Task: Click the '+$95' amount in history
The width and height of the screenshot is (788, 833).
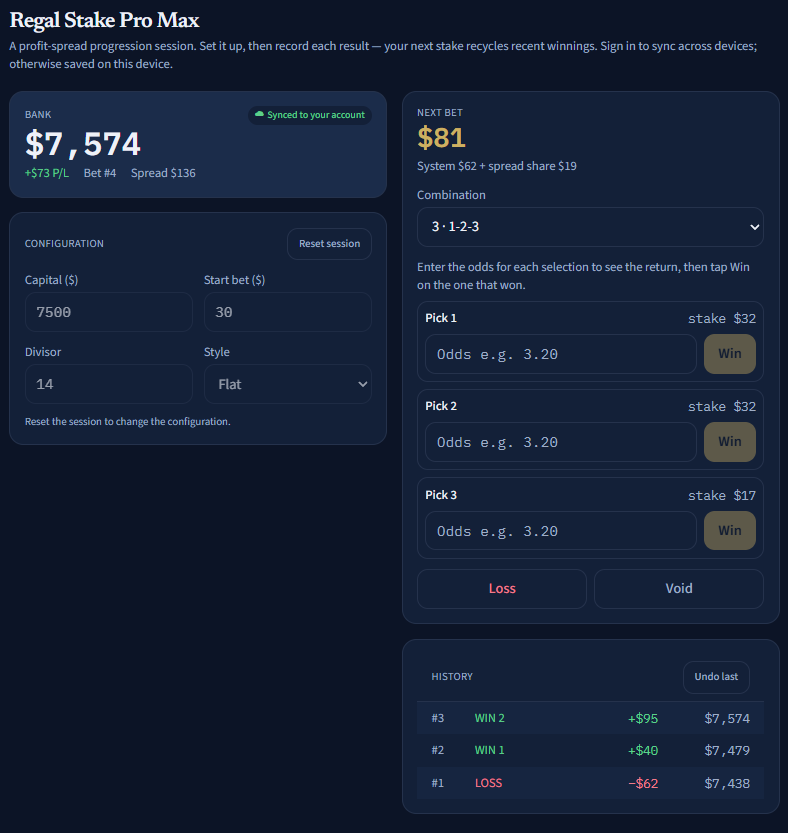Action: tap(643, 719)
